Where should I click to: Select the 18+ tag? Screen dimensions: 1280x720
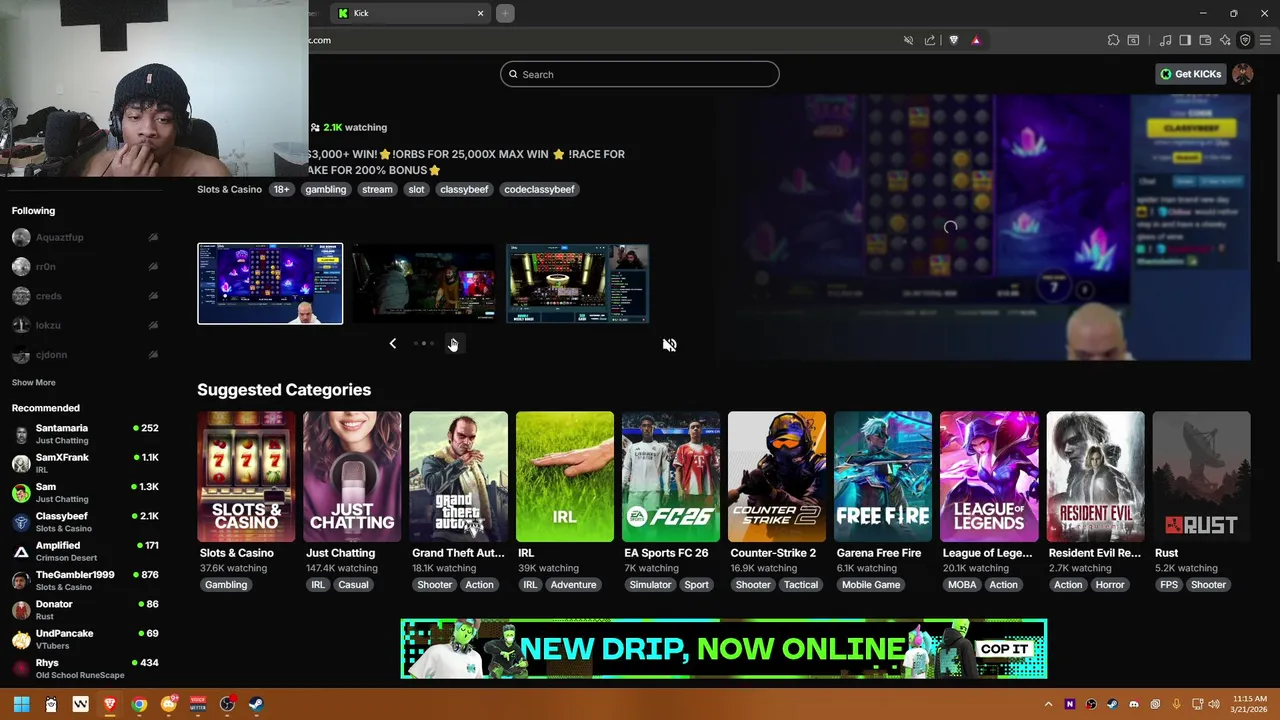pyautogui.click(x=282, y=189)
